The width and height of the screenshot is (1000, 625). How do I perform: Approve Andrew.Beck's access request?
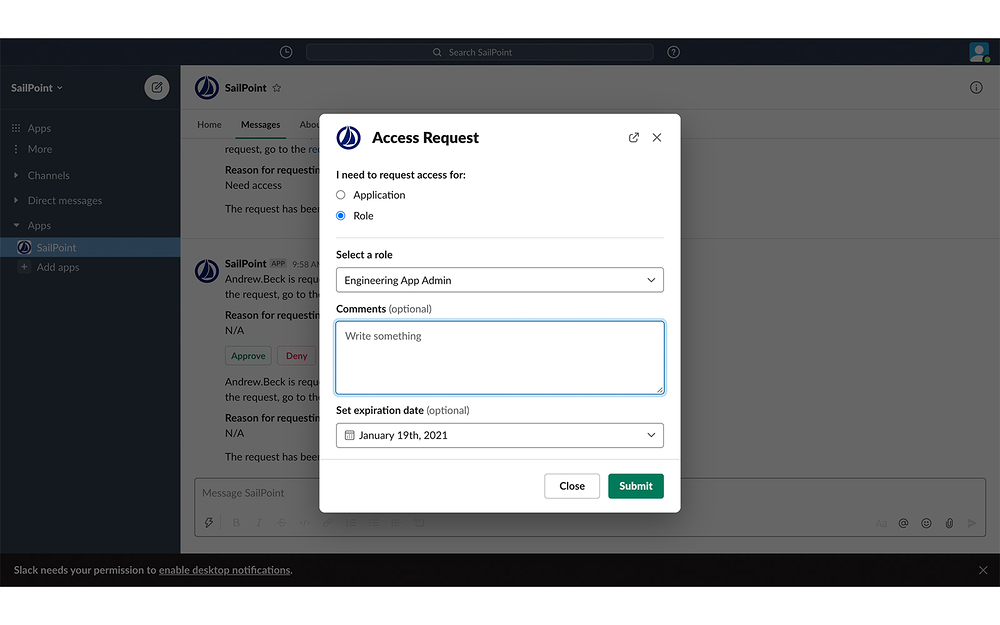[248, 356]
